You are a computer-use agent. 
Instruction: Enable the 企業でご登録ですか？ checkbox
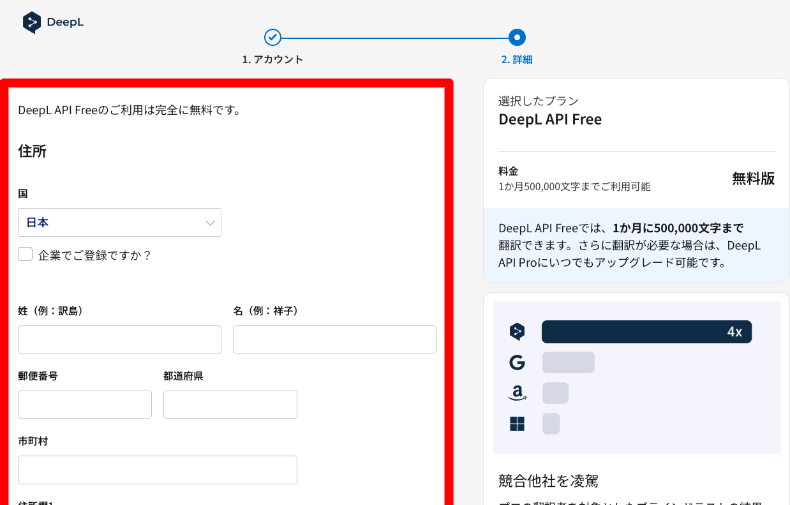click(25, 254)
